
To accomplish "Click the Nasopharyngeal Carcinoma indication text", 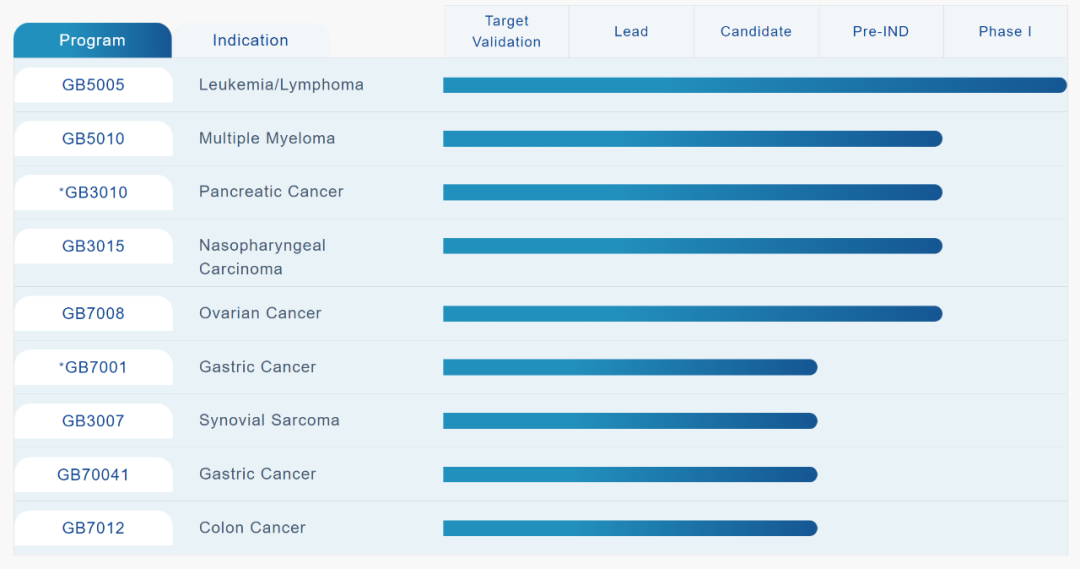I will tap(262, 257).
